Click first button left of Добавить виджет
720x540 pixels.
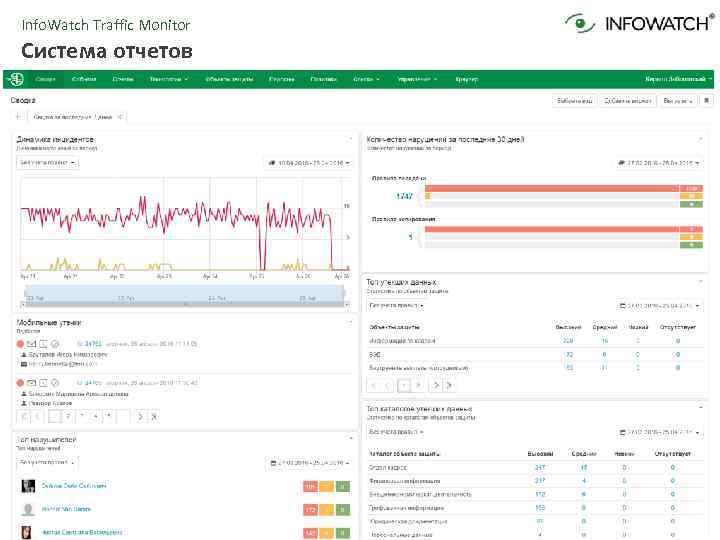(x=574, y=101)
